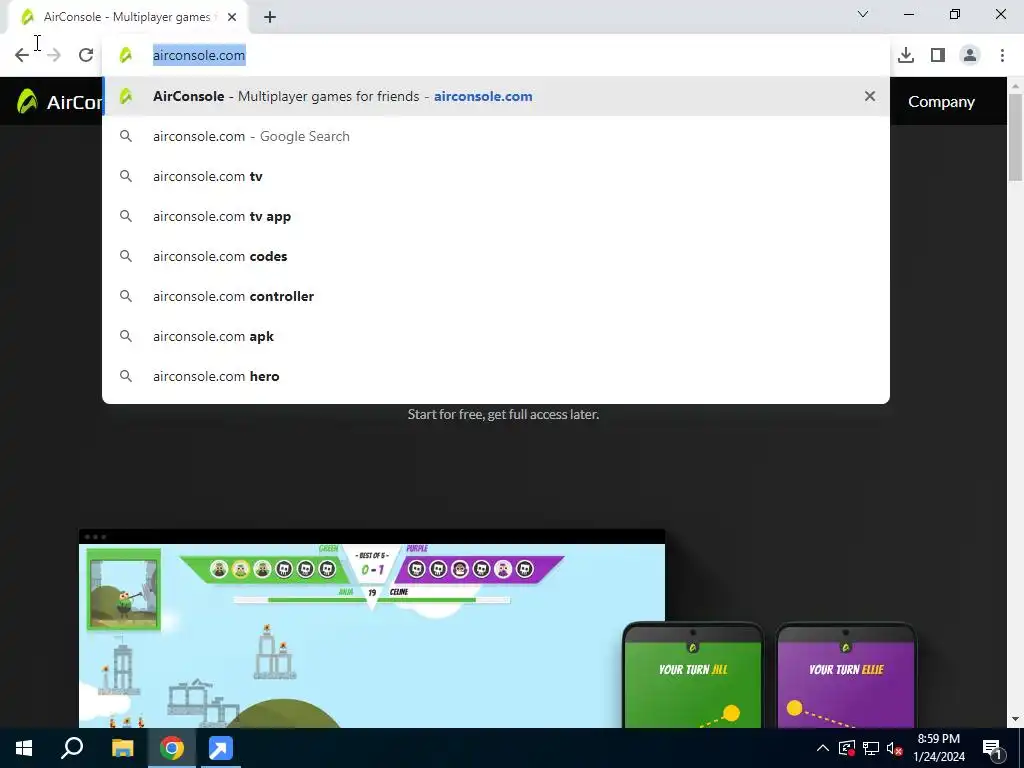Show hidden system tray icons
The height and width of the screenshot is (768, 1024).
tap(823, 748)
